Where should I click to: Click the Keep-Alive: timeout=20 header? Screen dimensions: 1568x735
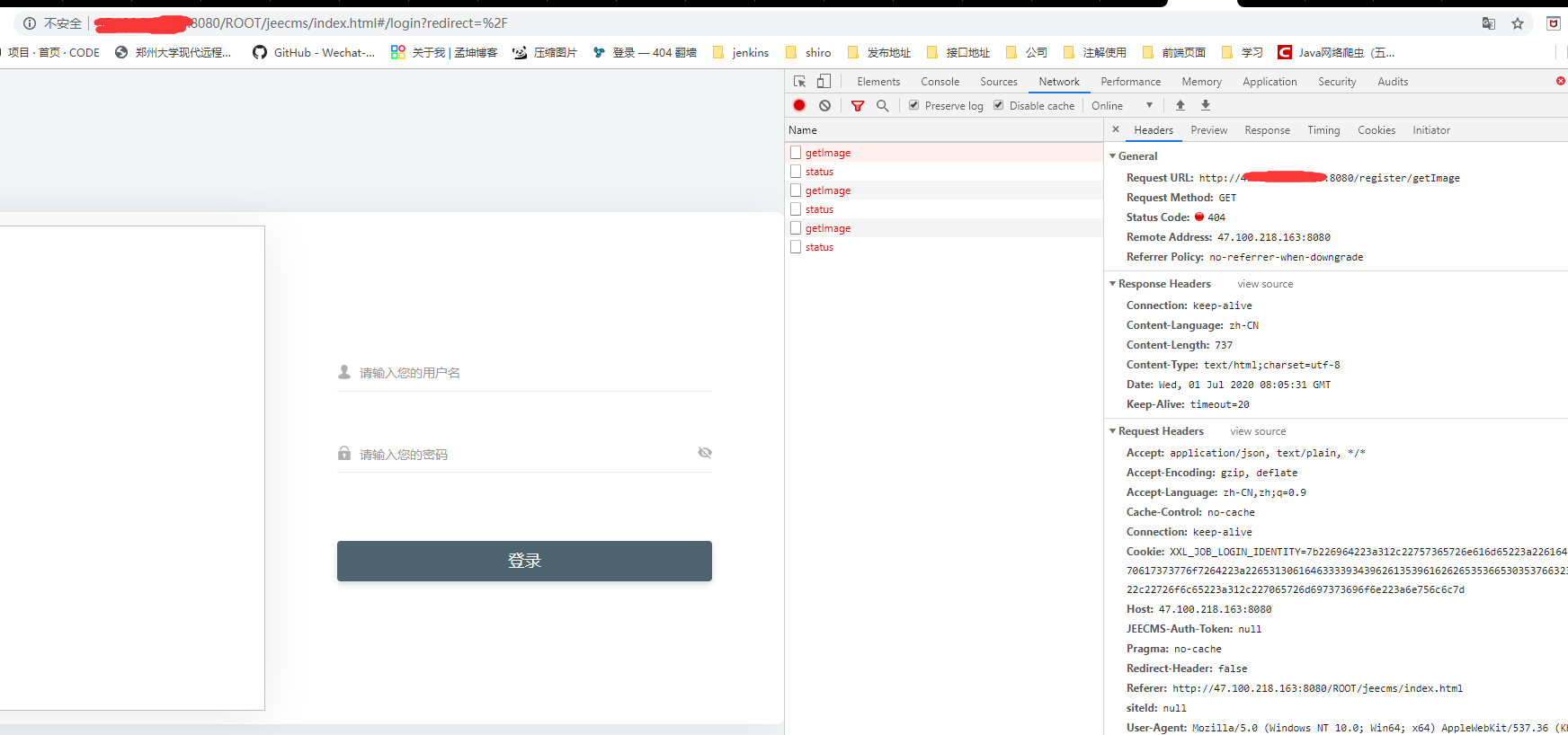coord(1188,404)
